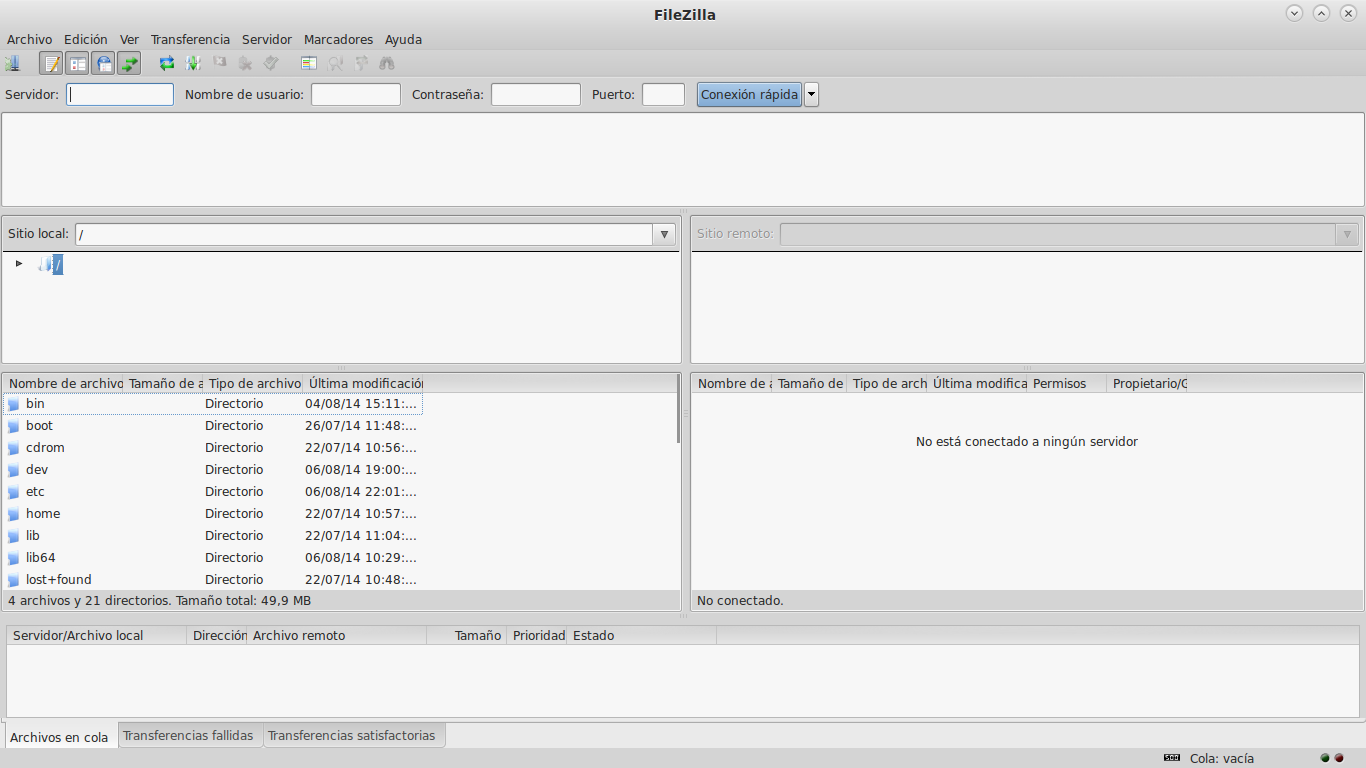
Task: Select the boot directory row
Action: point(213,426)
